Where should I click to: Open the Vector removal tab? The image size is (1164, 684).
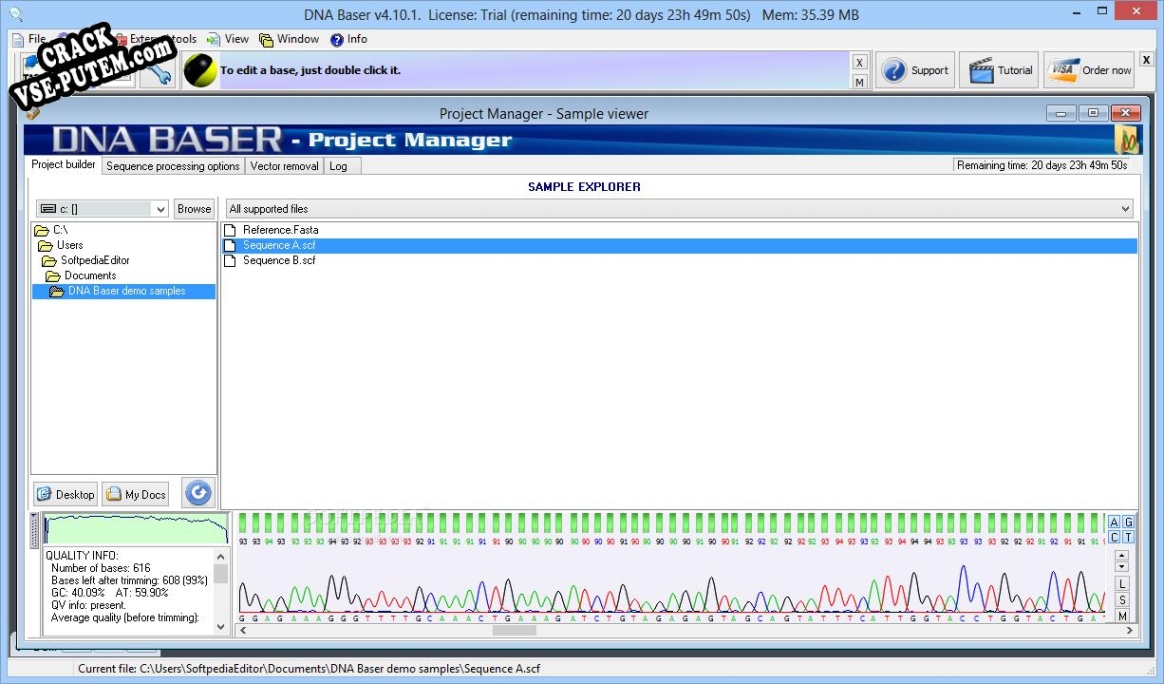click(284, 166)
